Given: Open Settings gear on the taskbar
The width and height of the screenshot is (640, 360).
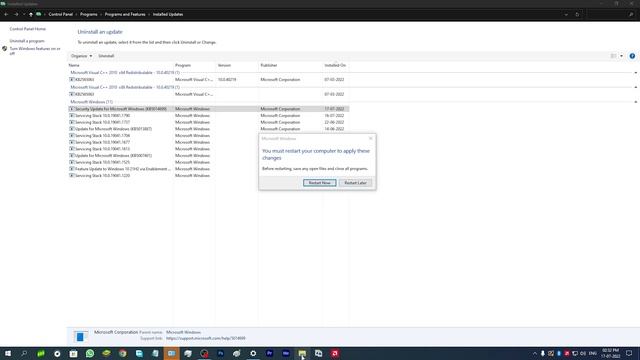Looking at the screenshot, I should click(x=253, y=353).
